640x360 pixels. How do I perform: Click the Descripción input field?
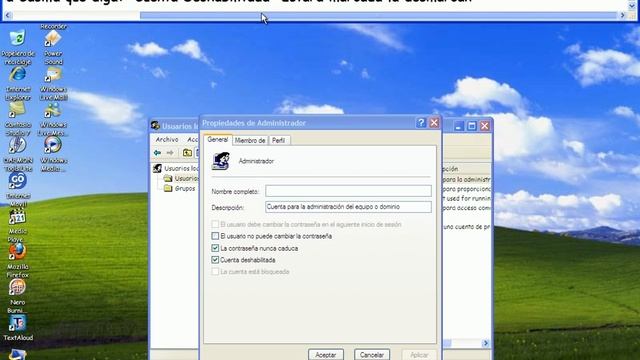(348, 207)
